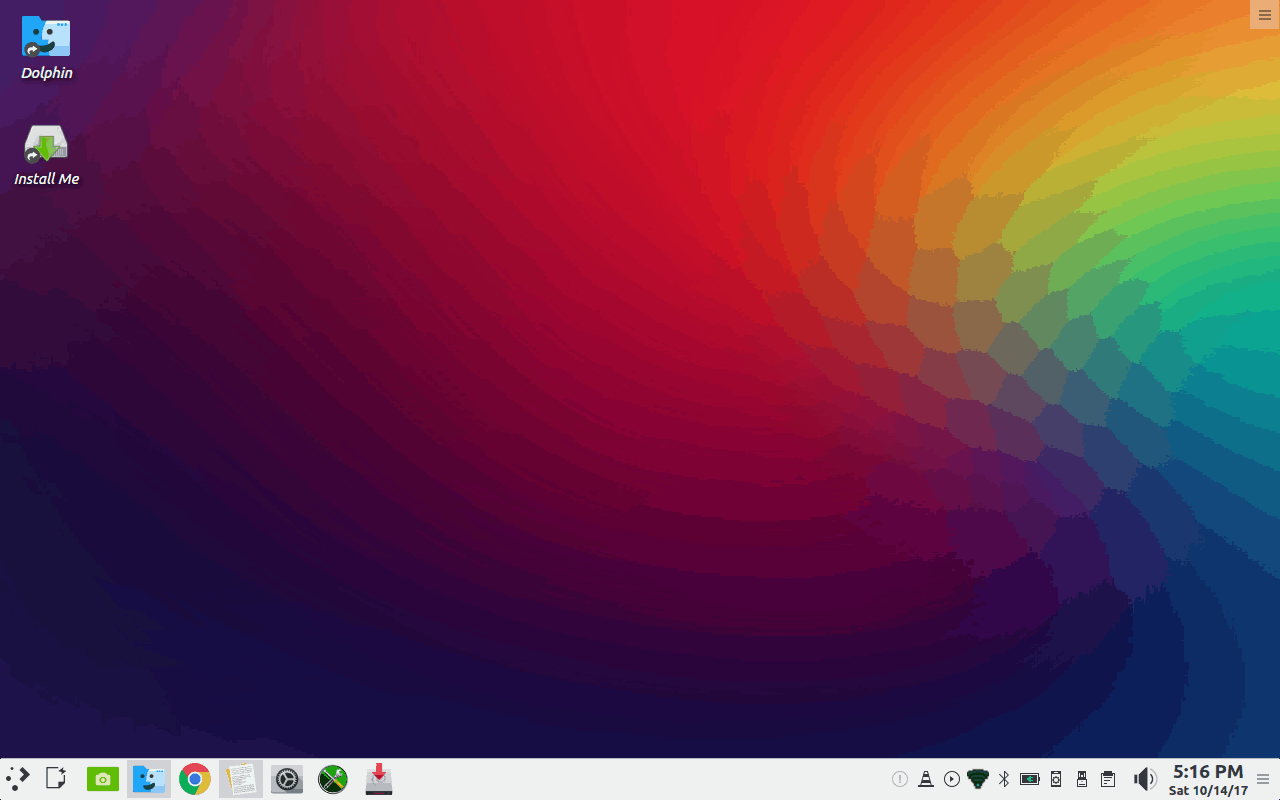Open the KDE application launcher
Viewport: 1280px width, 800px height.
(18, 778)
